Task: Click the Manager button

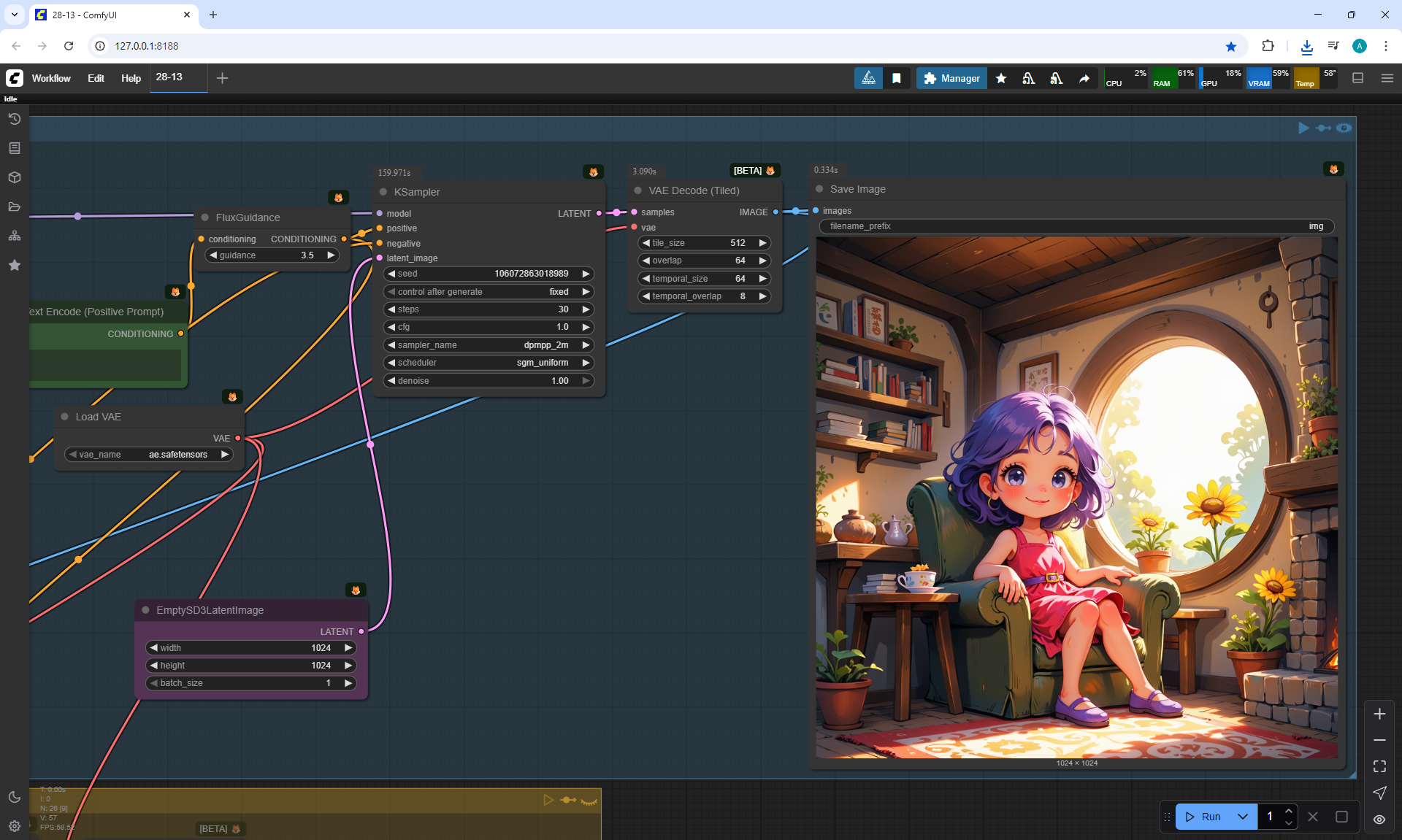Action: tap(951, 78)
